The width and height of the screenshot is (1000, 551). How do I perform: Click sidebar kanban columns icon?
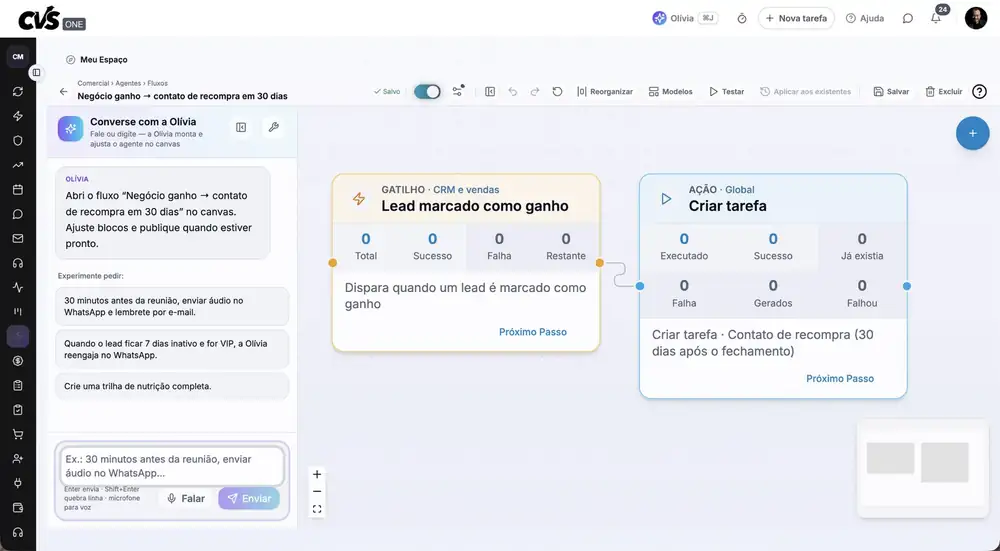[x=18, y=312]
